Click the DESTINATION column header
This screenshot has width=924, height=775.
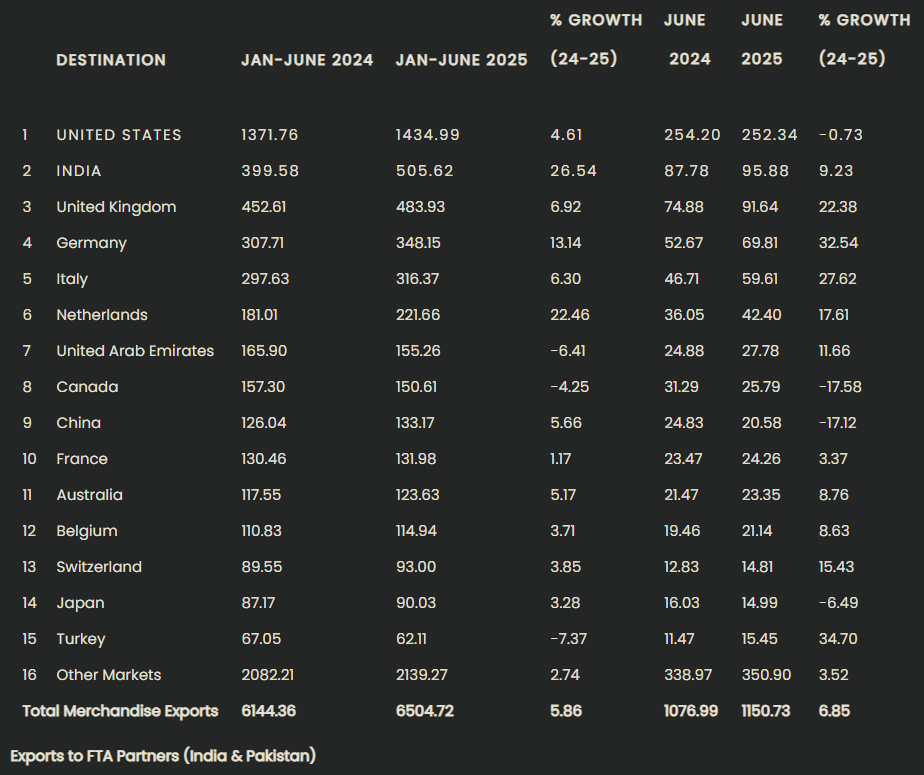[x=111, y=60]
